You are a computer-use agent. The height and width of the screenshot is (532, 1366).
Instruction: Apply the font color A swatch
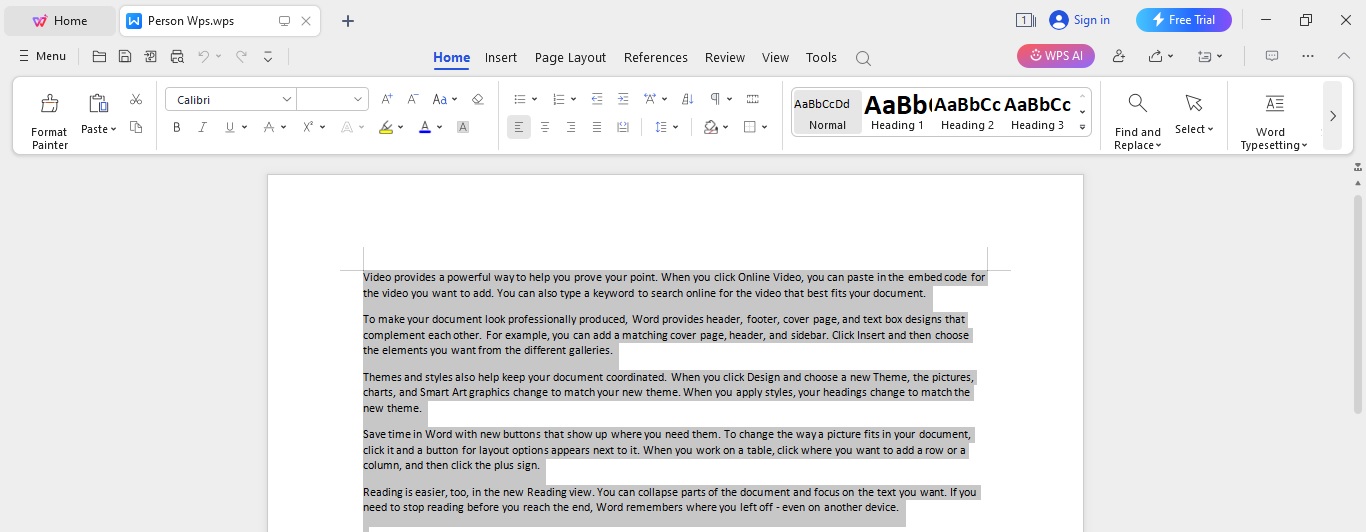click(x=425, y=127)
